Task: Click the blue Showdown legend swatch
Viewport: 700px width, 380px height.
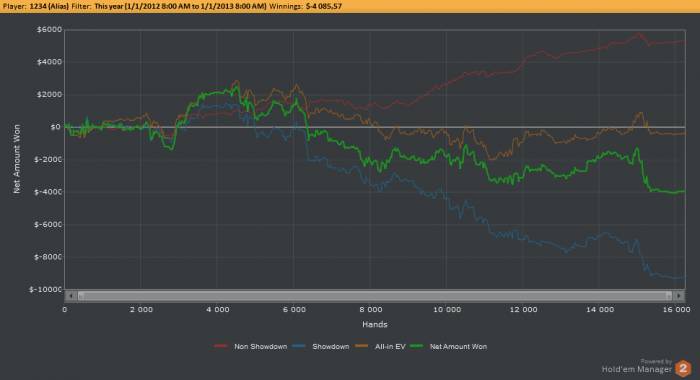Action: coord(299,346)
